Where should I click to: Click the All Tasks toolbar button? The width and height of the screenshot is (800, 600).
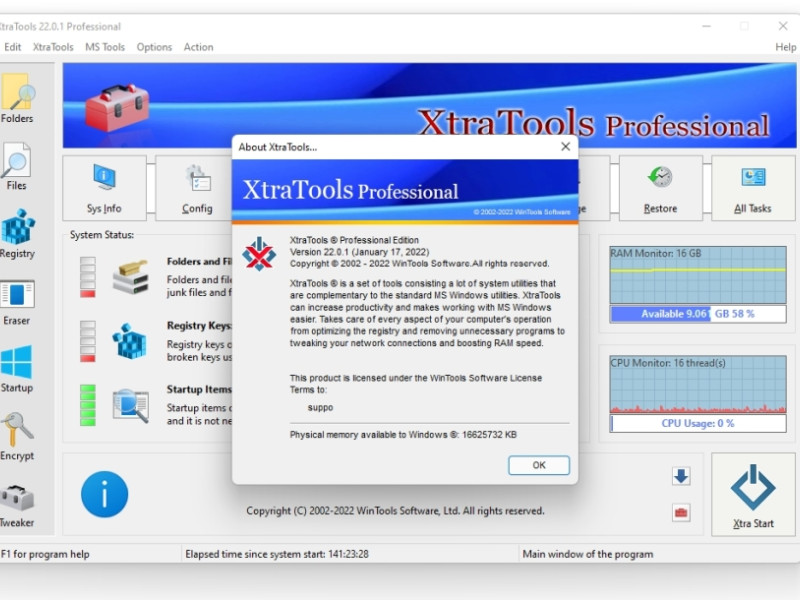[753, 188]
